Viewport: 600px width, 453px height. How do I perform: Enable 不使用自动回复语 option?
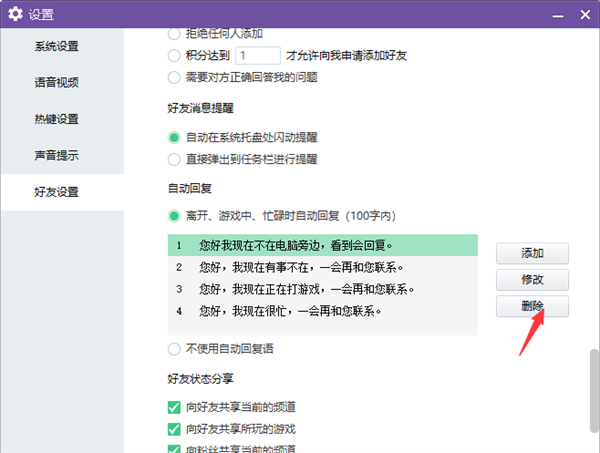(174, 349)
